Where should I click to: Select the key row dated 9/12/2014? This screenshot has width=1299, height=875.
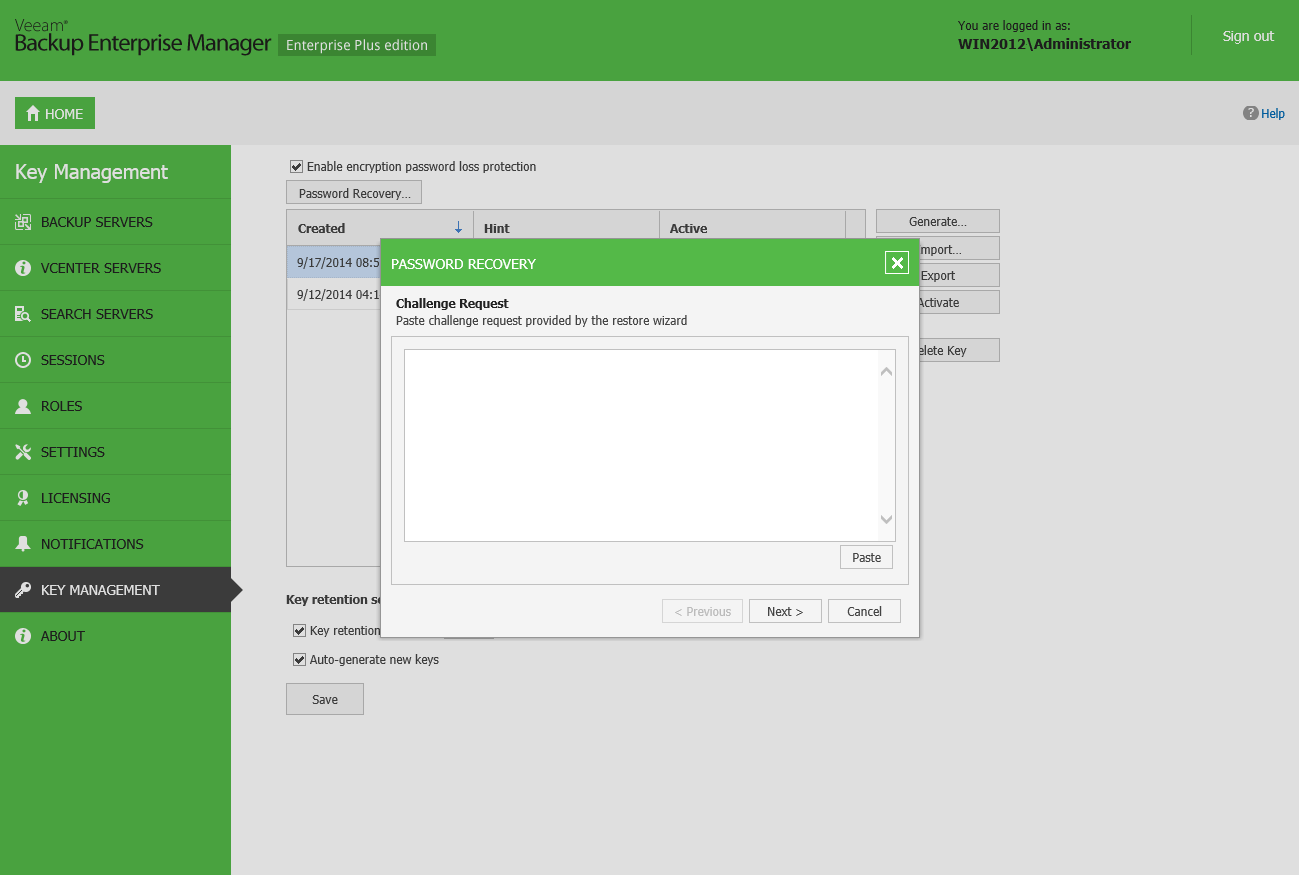click(334, 294)
